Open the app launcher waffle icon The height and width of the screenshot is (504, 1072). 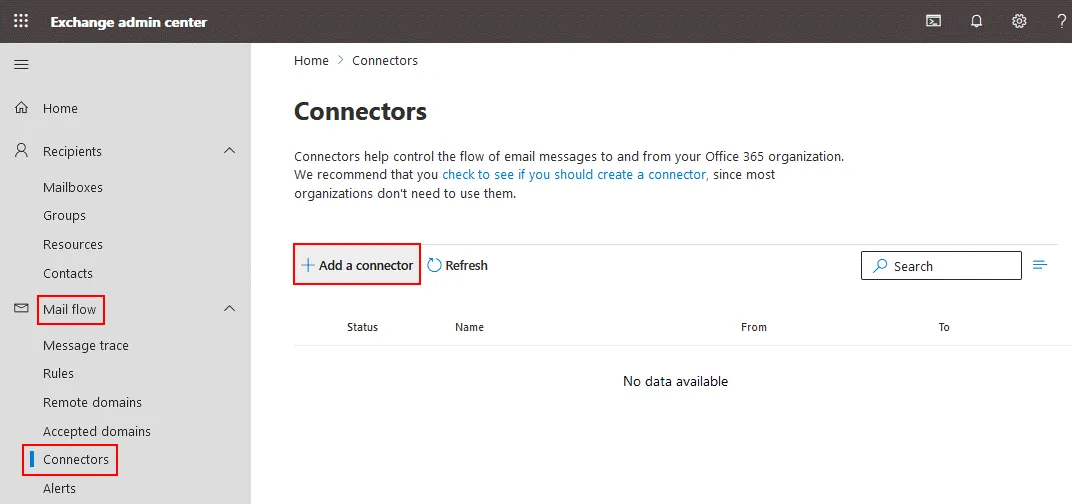tap(21, 21)
